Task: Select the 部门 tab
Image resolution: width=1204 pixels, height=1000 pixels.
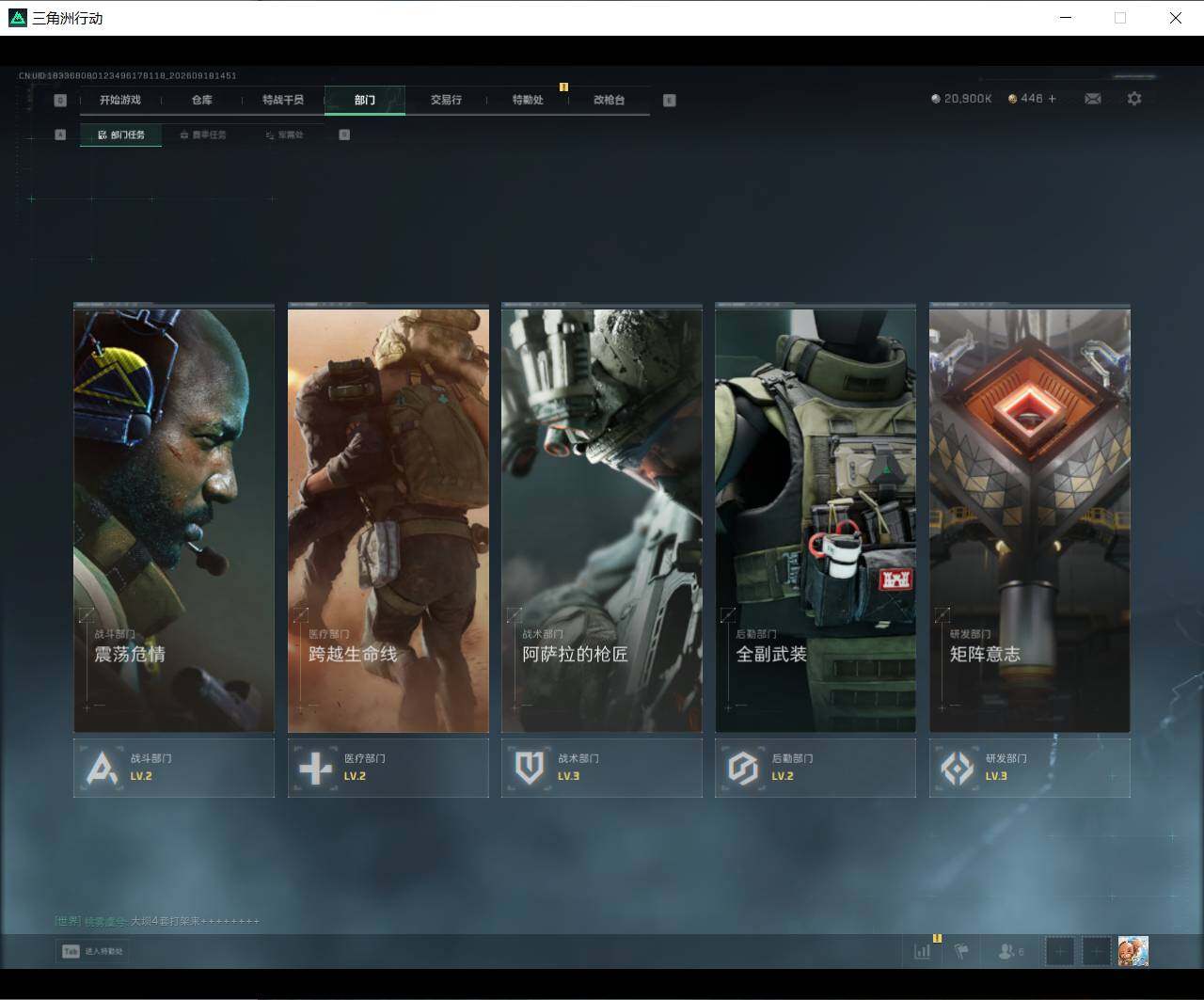Action: click(365, 100)
